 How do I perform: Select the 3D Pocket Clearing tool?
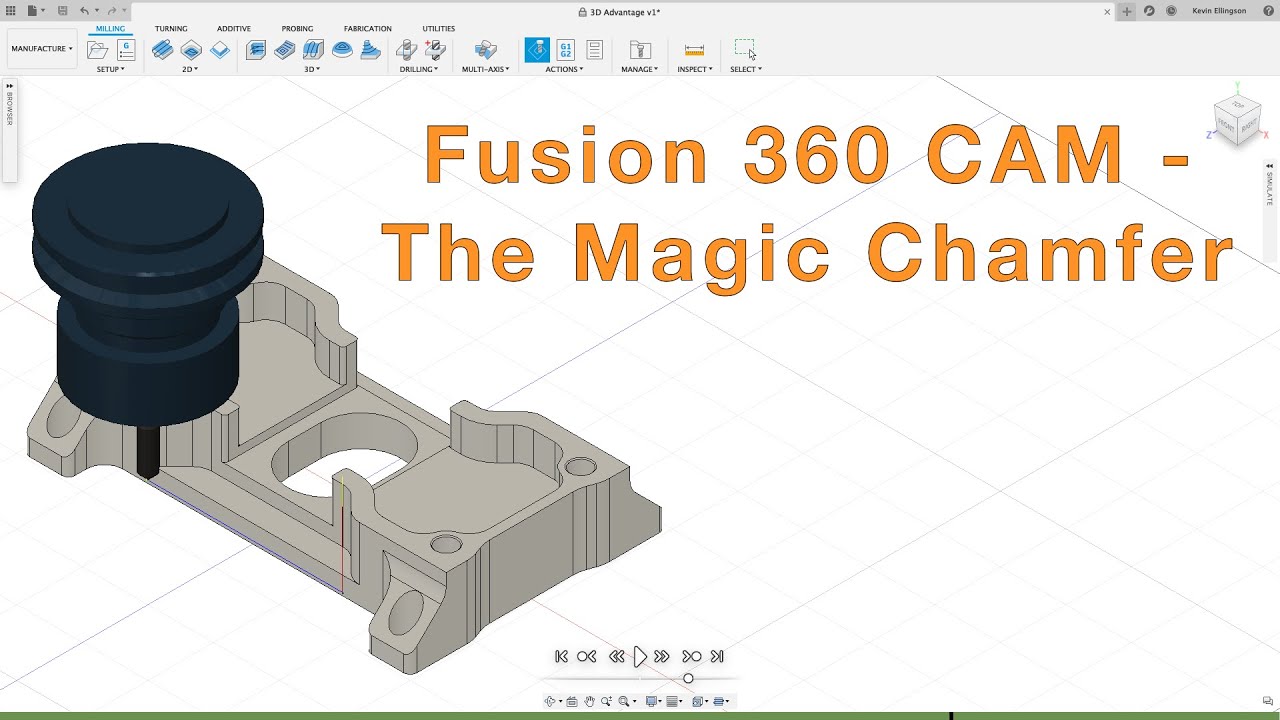click(x=284, y=49)
